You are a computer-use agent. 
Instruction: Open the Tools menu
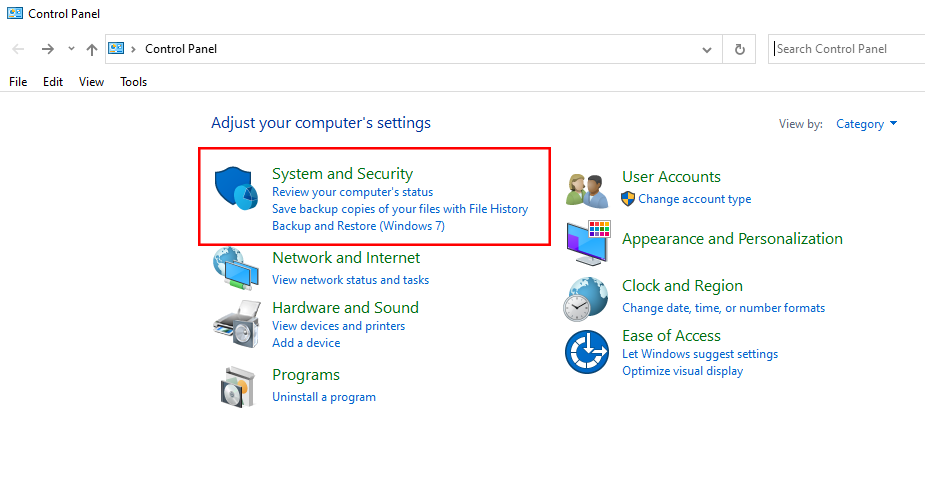133,82
